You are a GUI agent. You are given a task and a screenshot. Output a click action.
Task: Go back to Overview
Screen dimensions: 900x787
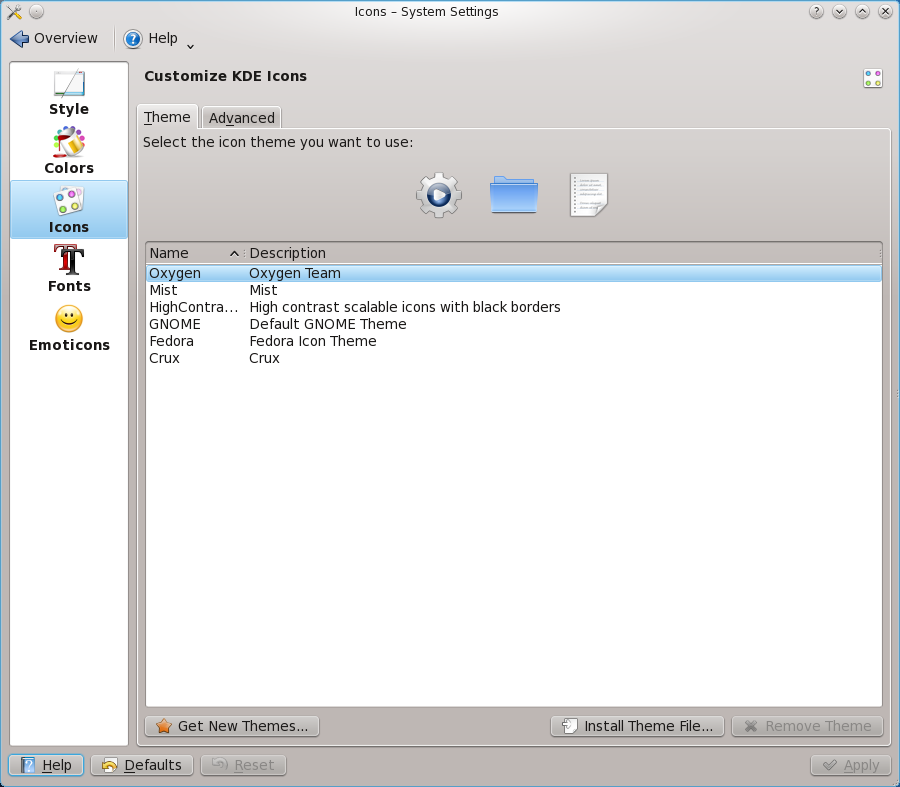click(x=55, y=39)
